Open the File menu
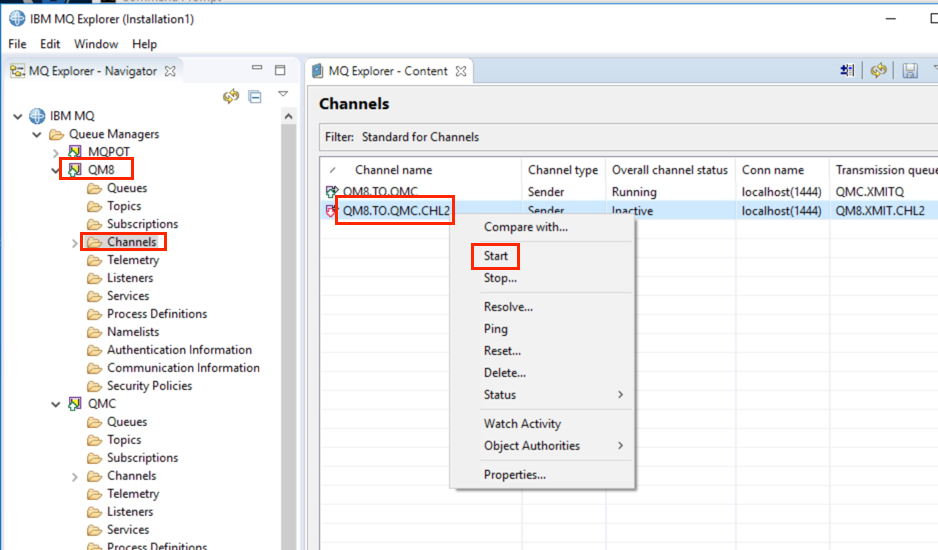The height and width of the screenshot is (550, 938). (17, 44)
